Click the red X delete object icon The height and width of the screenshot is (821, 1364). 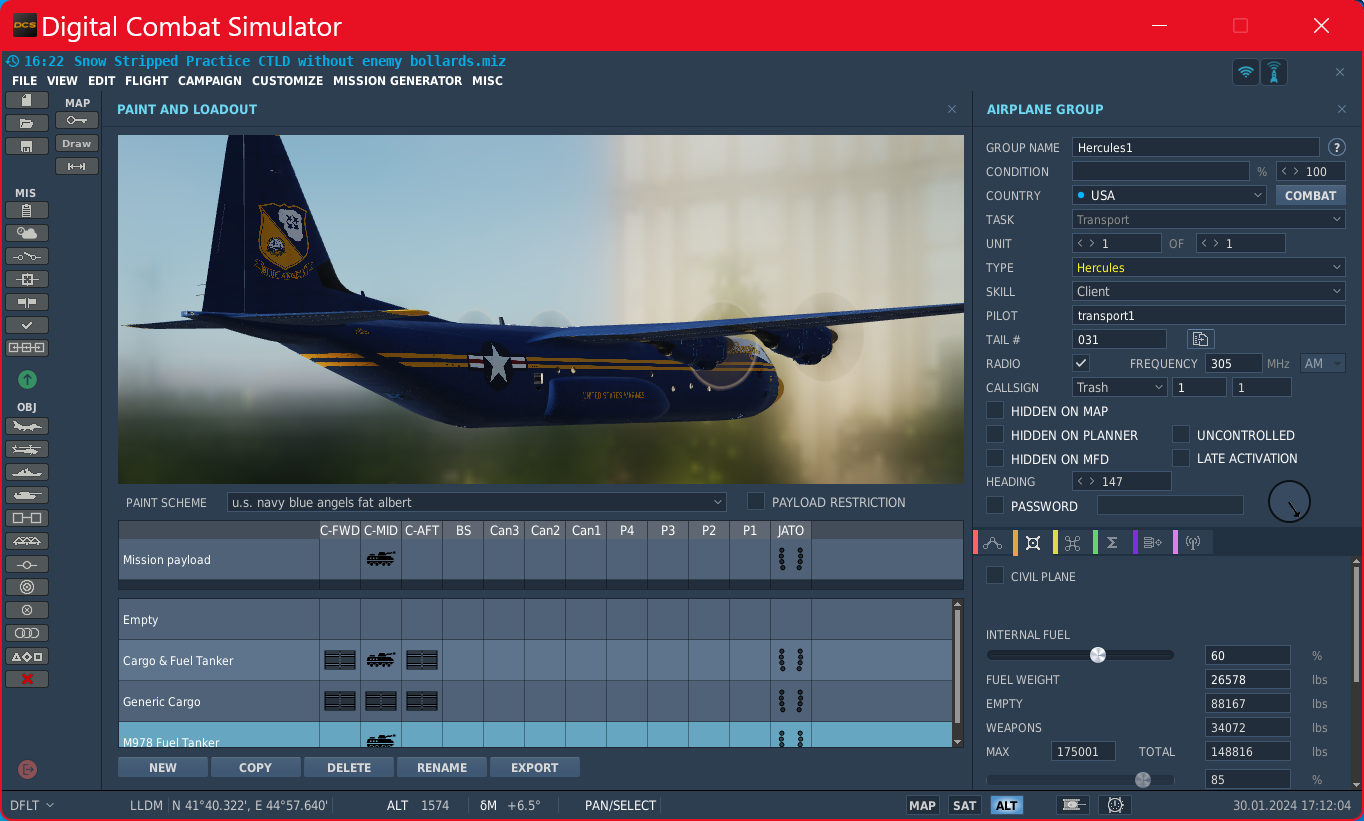pyautogui.click(x=27, y=679)
